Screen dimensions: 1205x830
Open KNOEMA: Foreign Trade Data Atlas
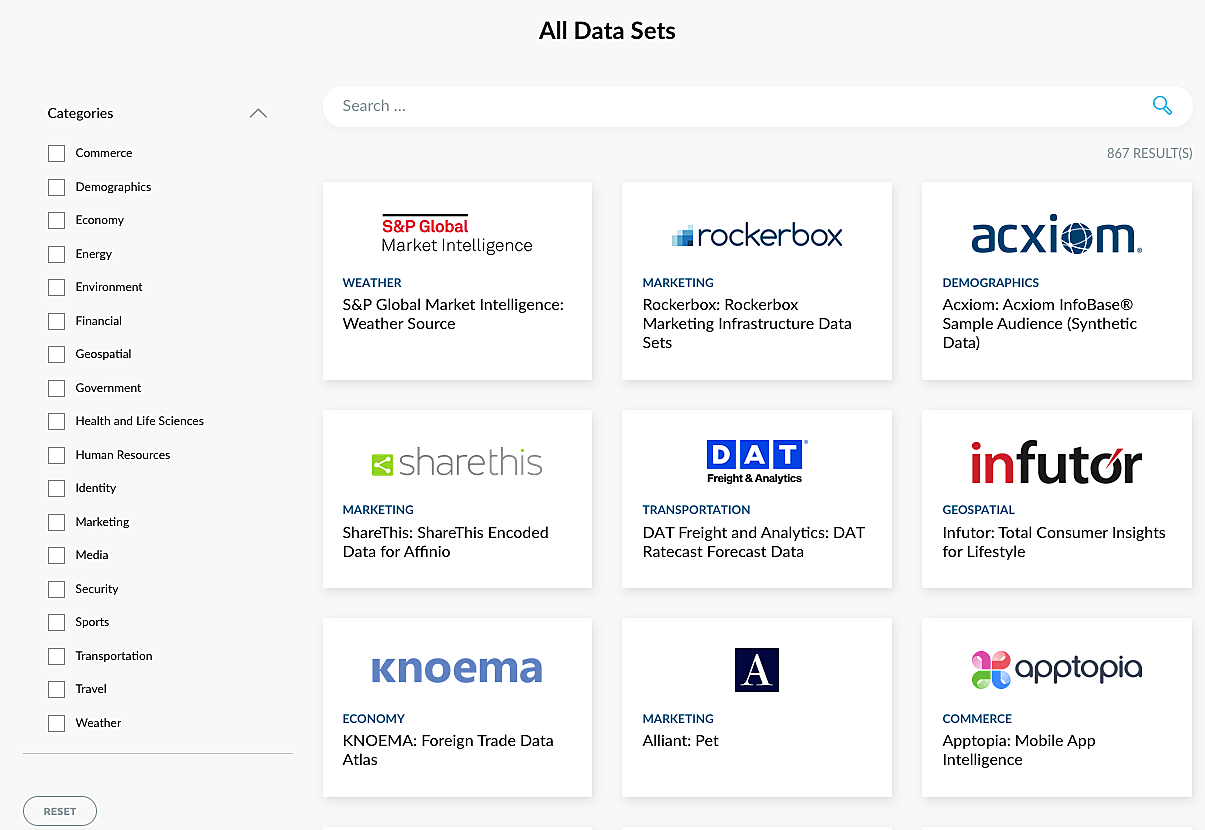coord(447,750)
